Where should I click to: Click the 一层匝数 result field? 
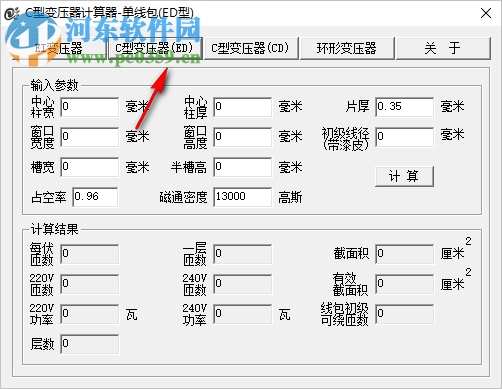click(x=242, y=254)
